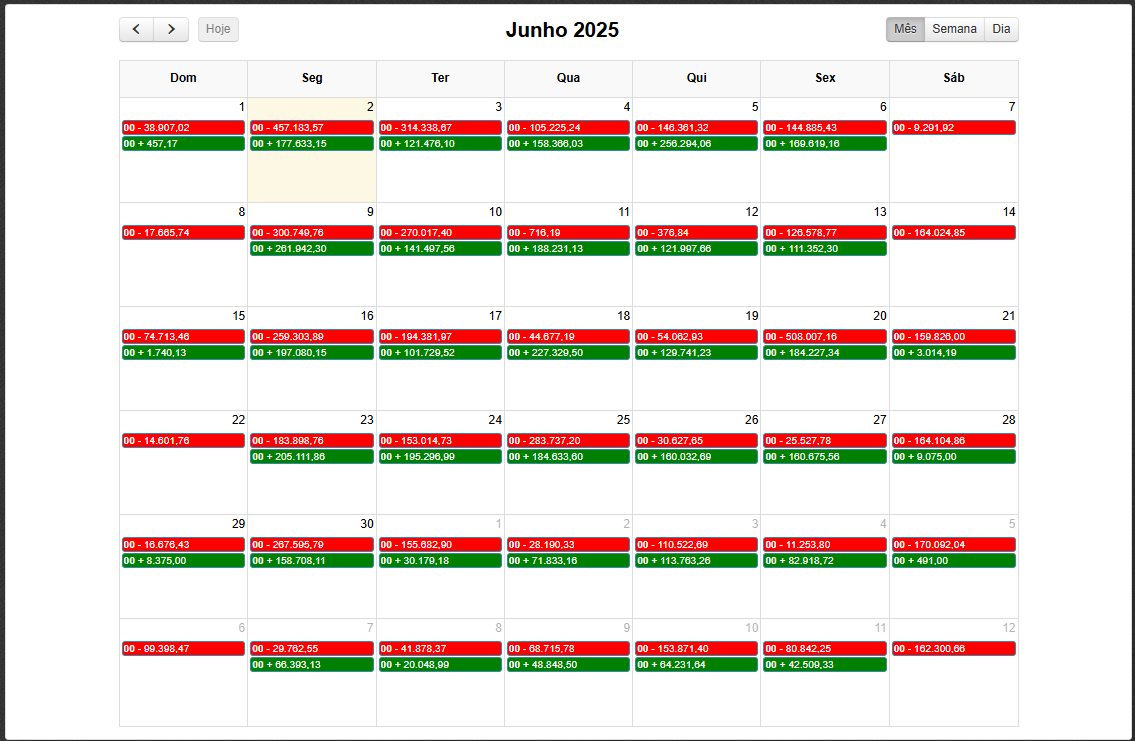Switch to the Semana view
1135x741 pixels.
tap(954, 30)
